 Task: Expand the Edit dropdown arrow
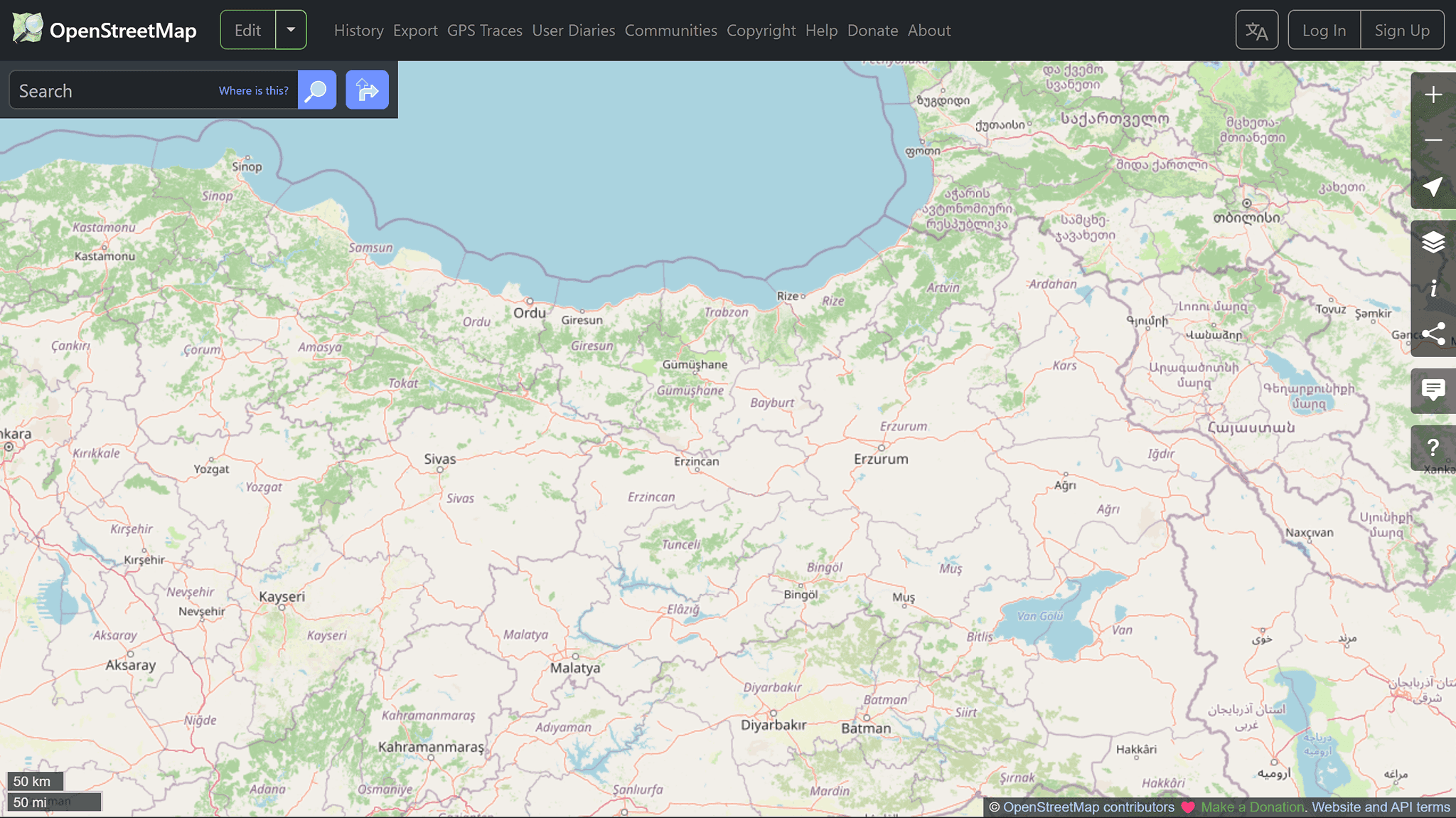(x=291, y=30)
